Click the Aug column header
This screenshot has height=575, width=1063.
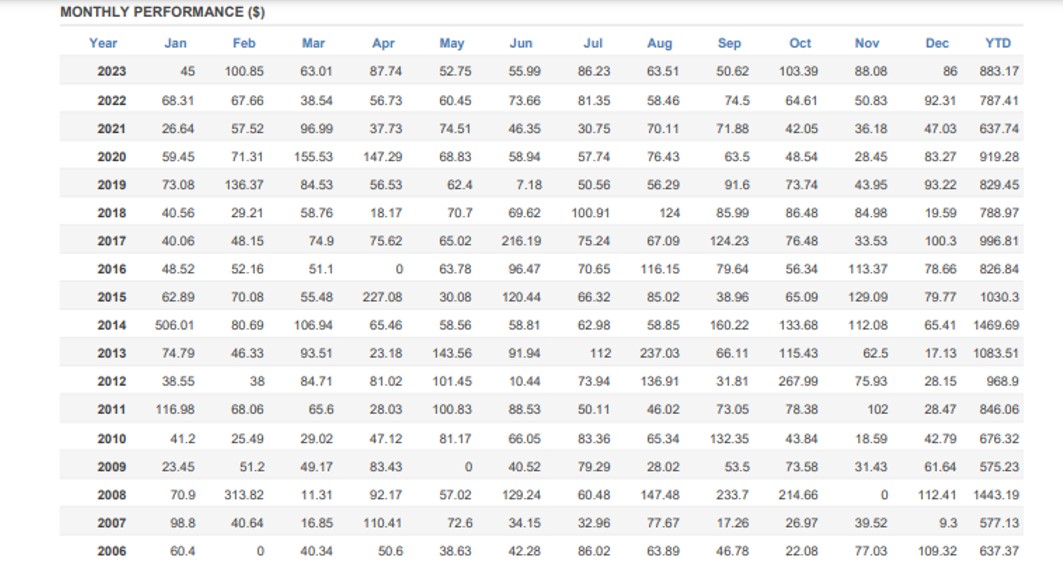(660, 43)
